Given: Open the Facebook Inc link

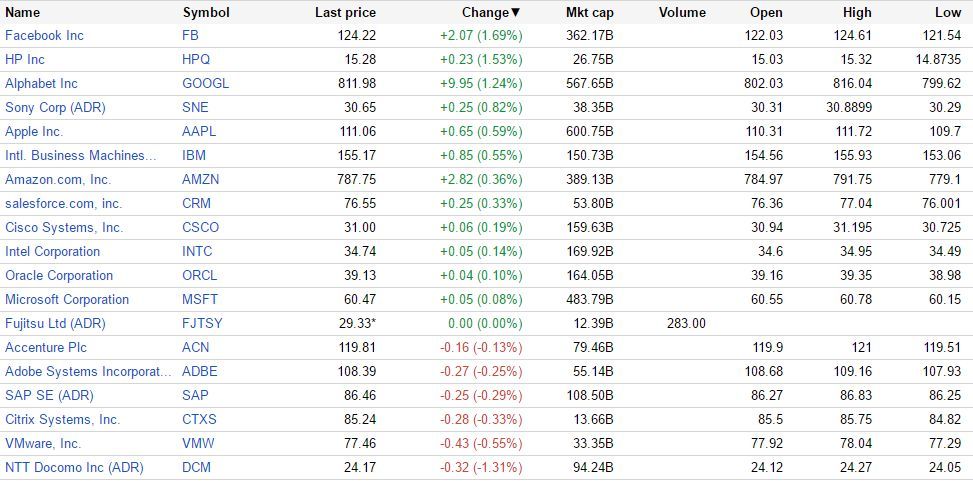Looking at the screenshot, I should click(45, 35).
